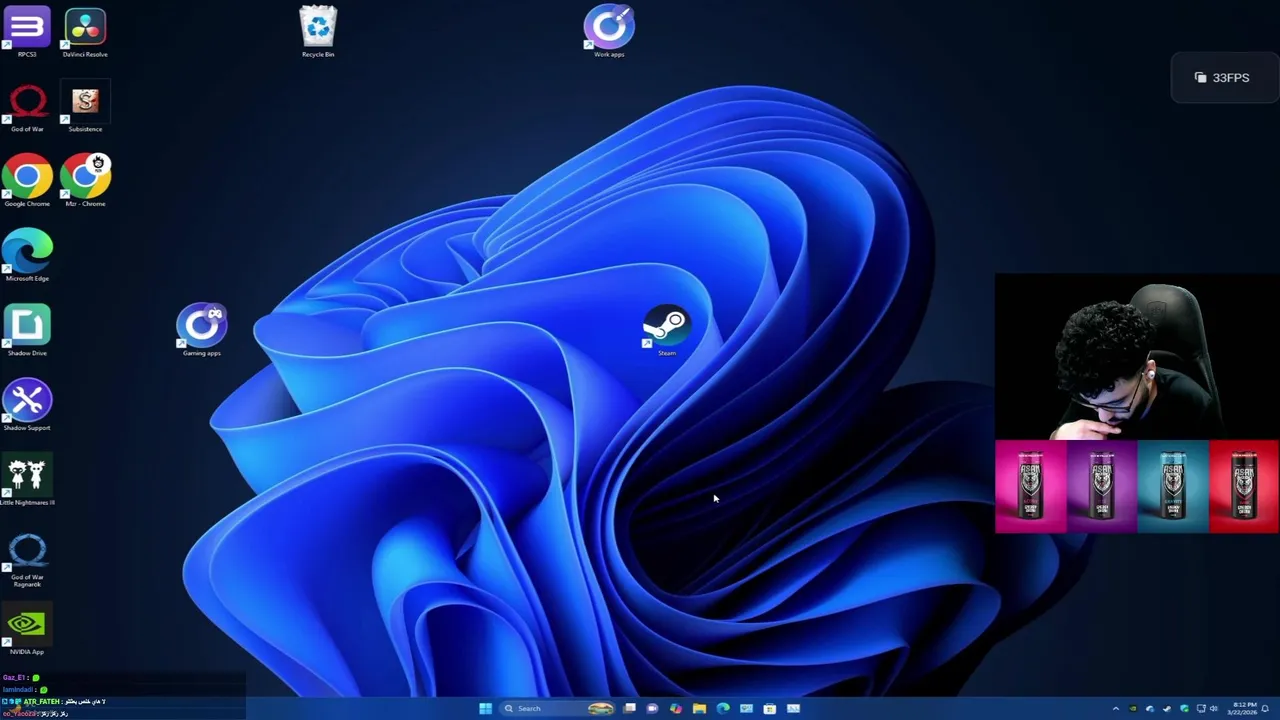Open Edge from the taskbar
Viewport: 1280px width, 720px height.
point(723,708)
